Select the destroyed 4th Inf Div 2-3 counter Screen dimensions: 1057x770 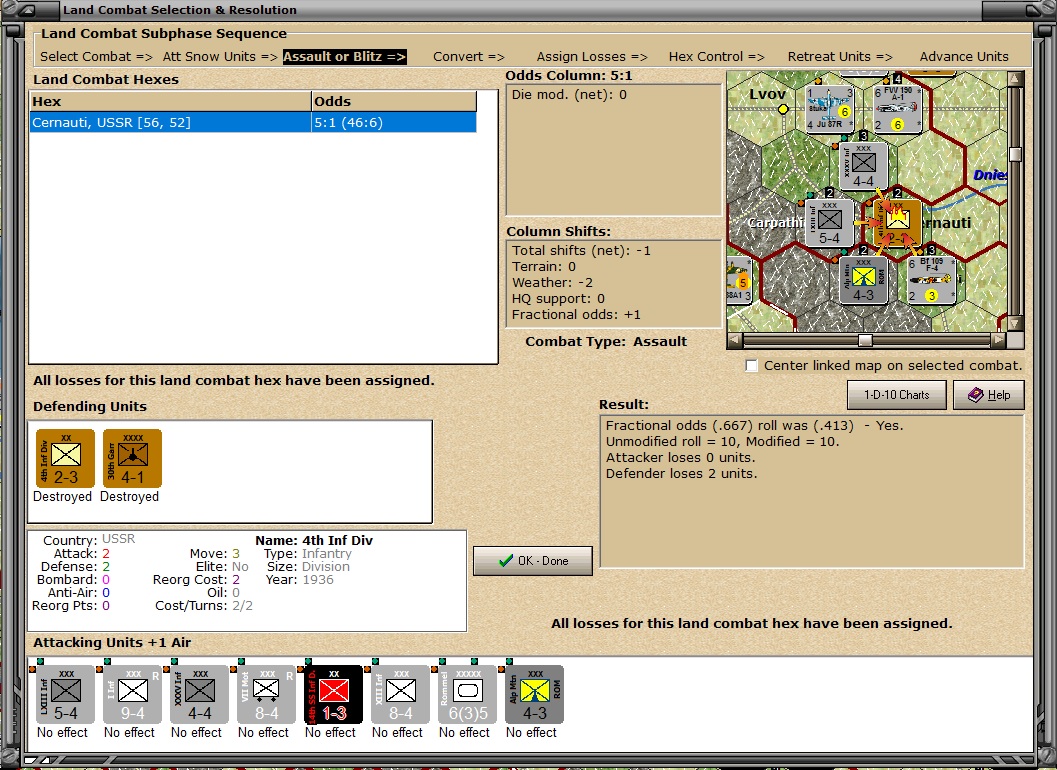tap(65, 458)
